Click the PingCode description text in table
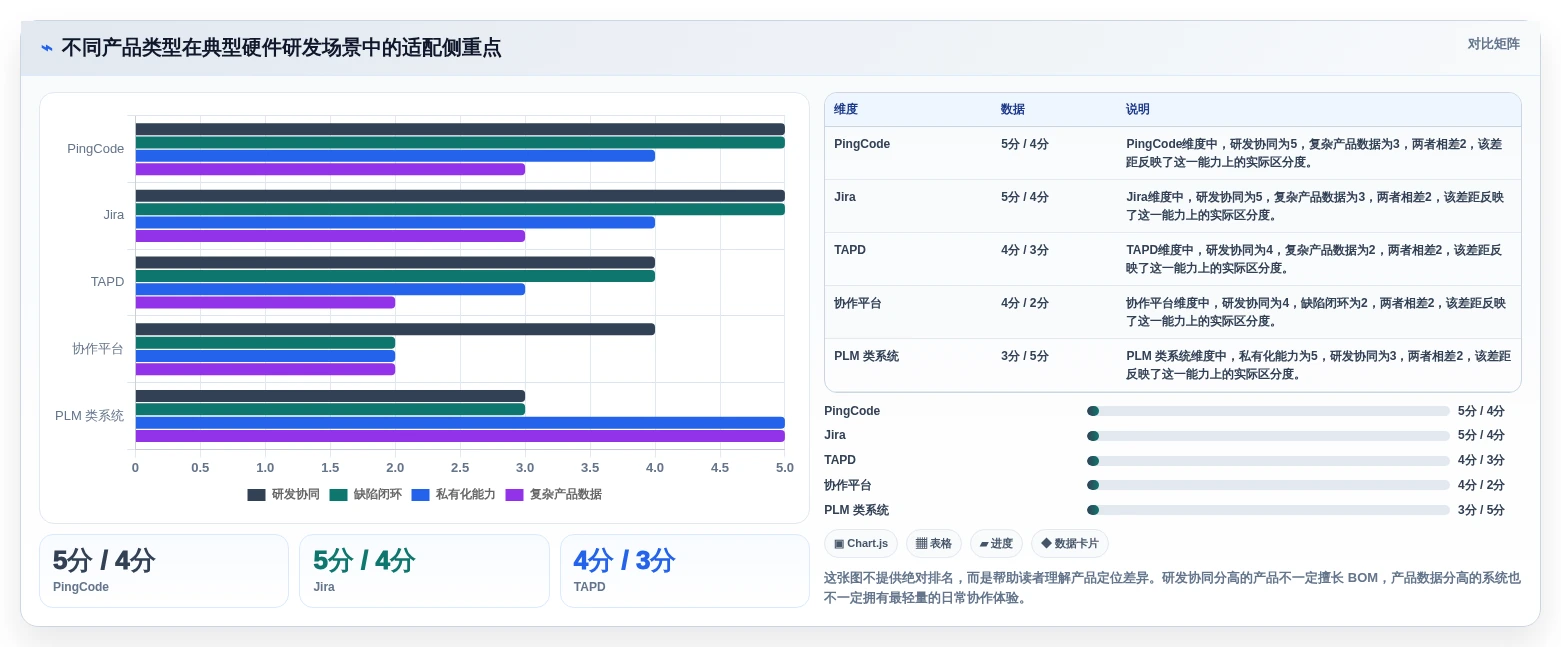This screenshot has height=647, width=1561. click(1314, 153)
